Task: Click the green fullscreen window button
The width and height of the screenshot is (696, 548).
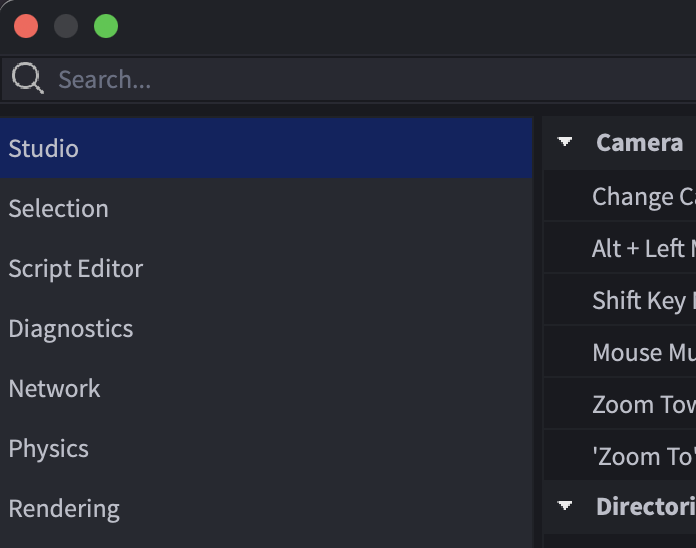Action: point(106,26)
